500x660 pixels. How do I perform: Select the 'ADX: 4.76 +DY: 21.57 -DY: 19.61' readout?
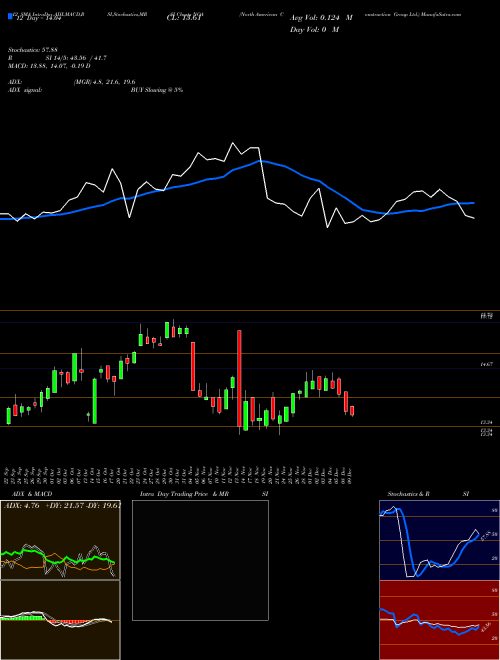pos(62,505)
